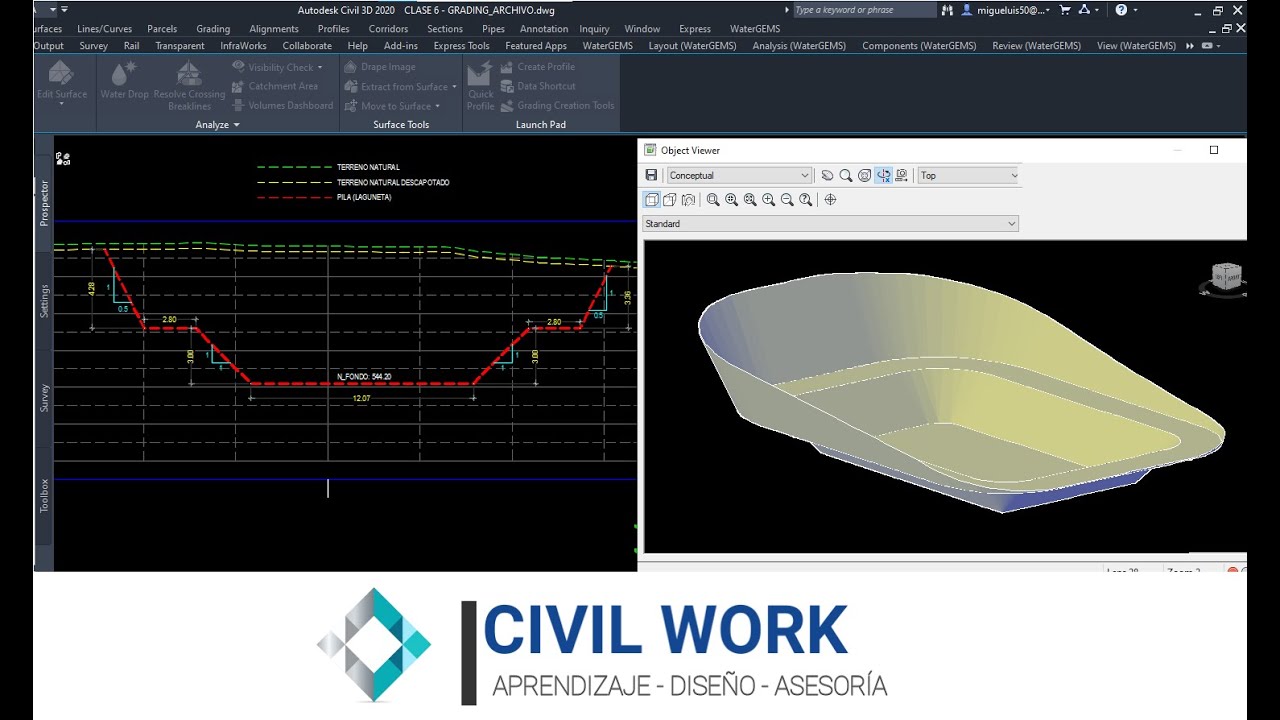The width and height of the screenshot is (1280, 720).
Task: Click the zoom window icon
Action: (x=713, y=200)
